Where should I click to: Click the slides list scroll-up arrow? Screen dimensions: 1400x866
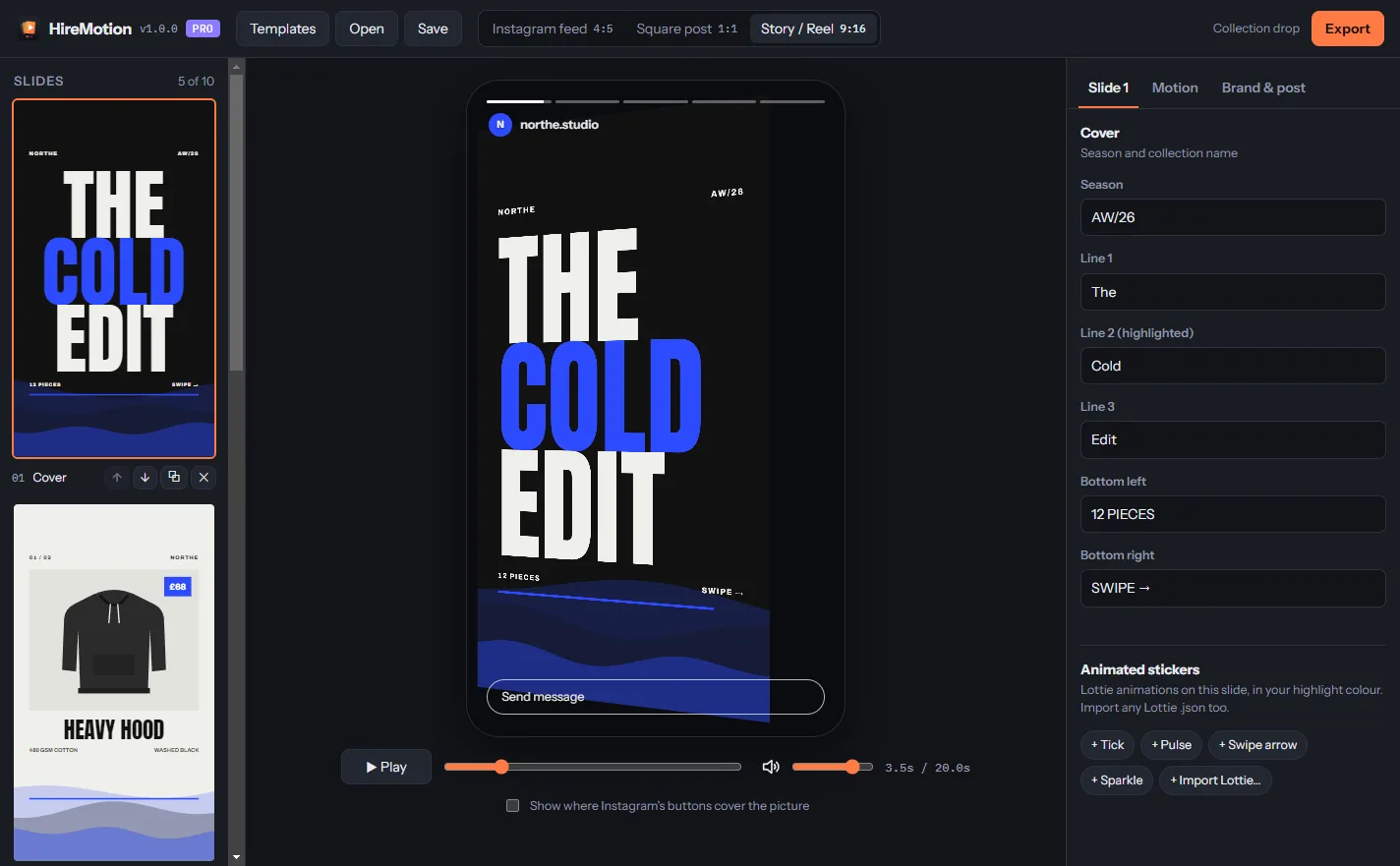tap(236, 66)
